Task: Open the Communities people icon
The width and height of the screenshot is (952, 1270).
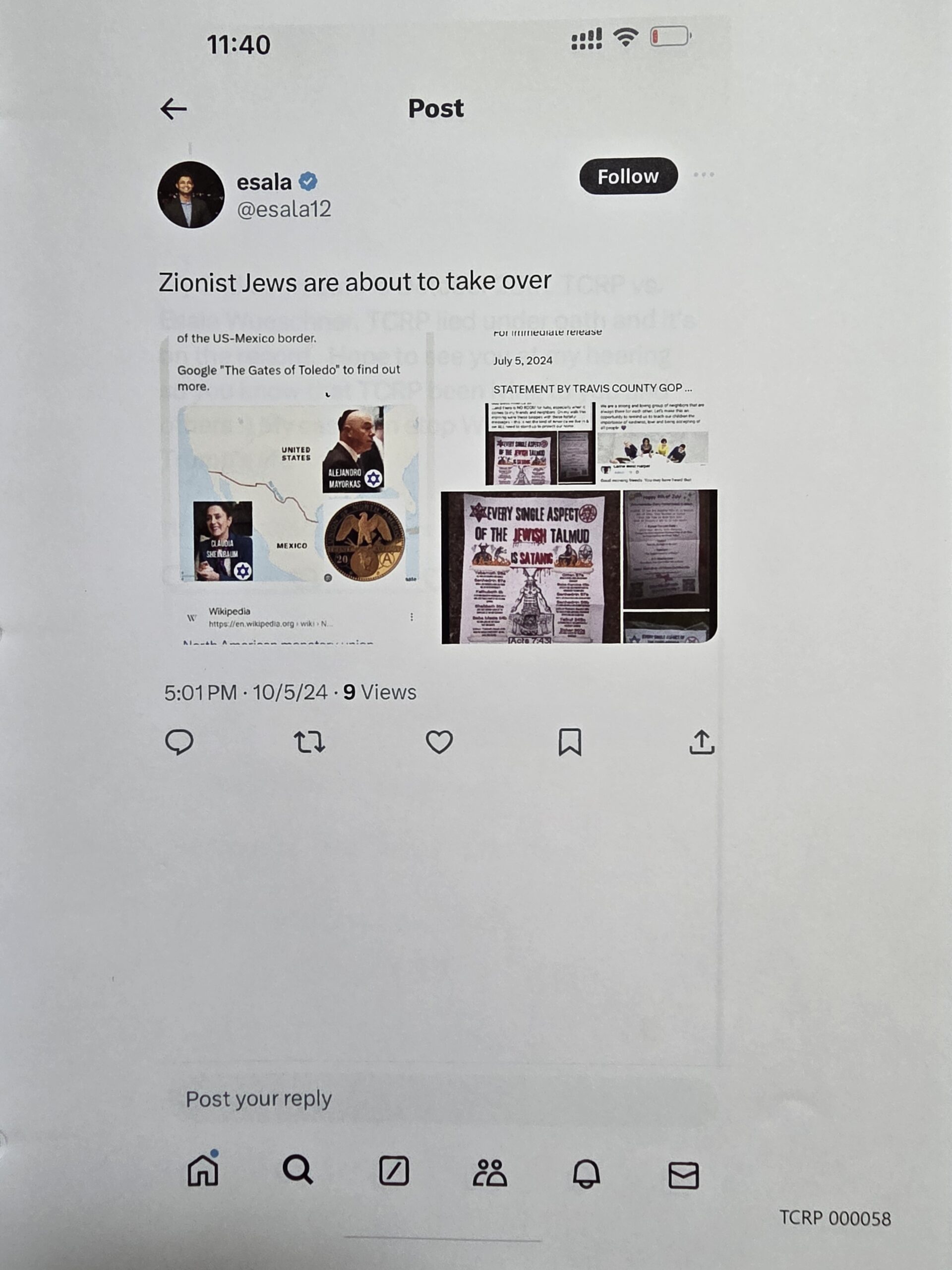Action: coord(489,1172)
